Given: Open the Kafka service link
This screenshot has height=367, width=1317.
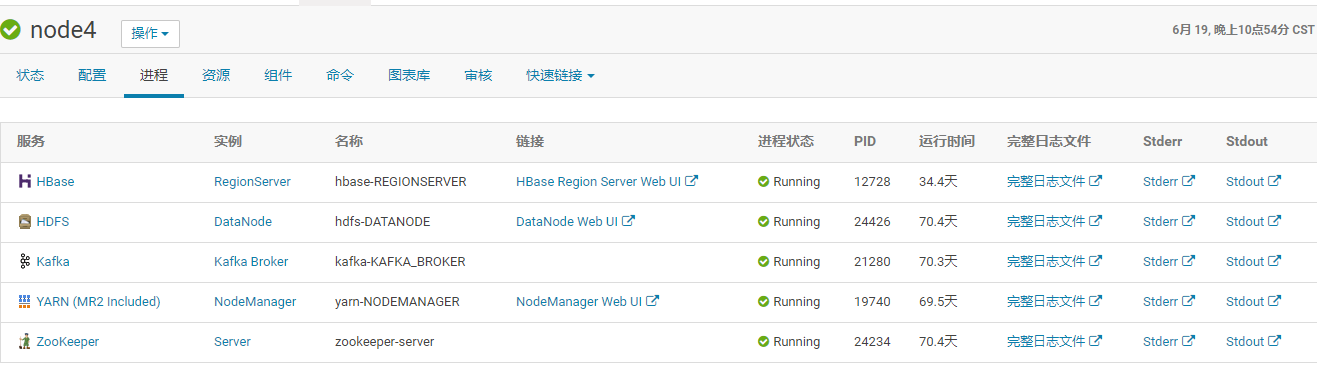Looking at the screenshot, I should click(53, 262).
